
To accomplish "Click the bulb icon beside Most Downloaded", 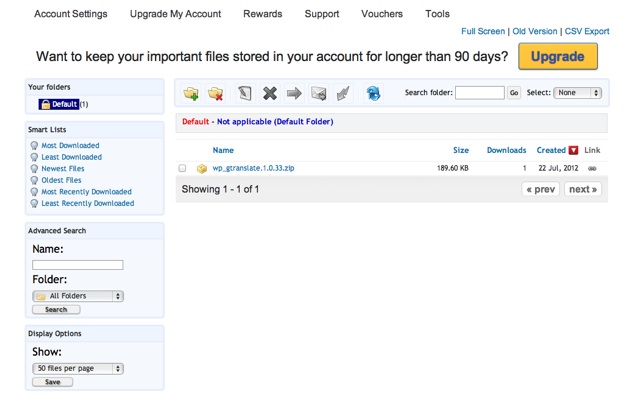I will pos(34,146).
